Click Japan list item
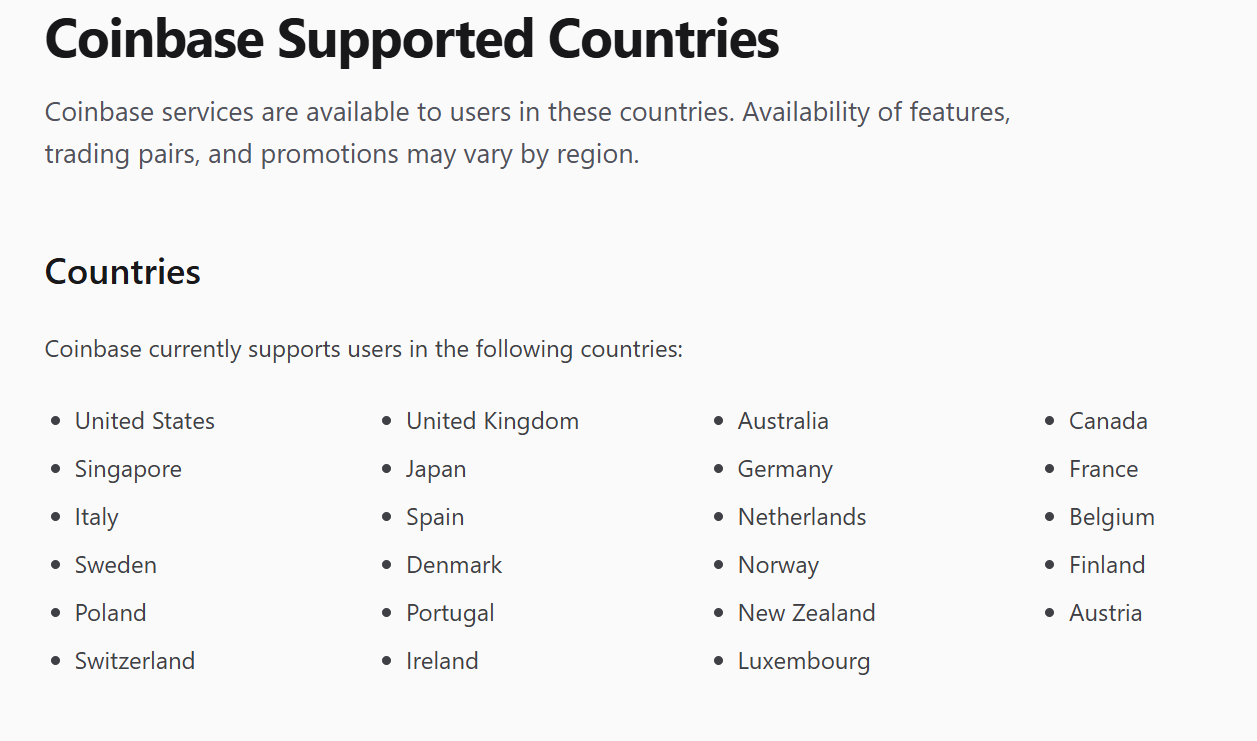The image size is (1257, 741). pyautogui.click(x=436, y=469)
